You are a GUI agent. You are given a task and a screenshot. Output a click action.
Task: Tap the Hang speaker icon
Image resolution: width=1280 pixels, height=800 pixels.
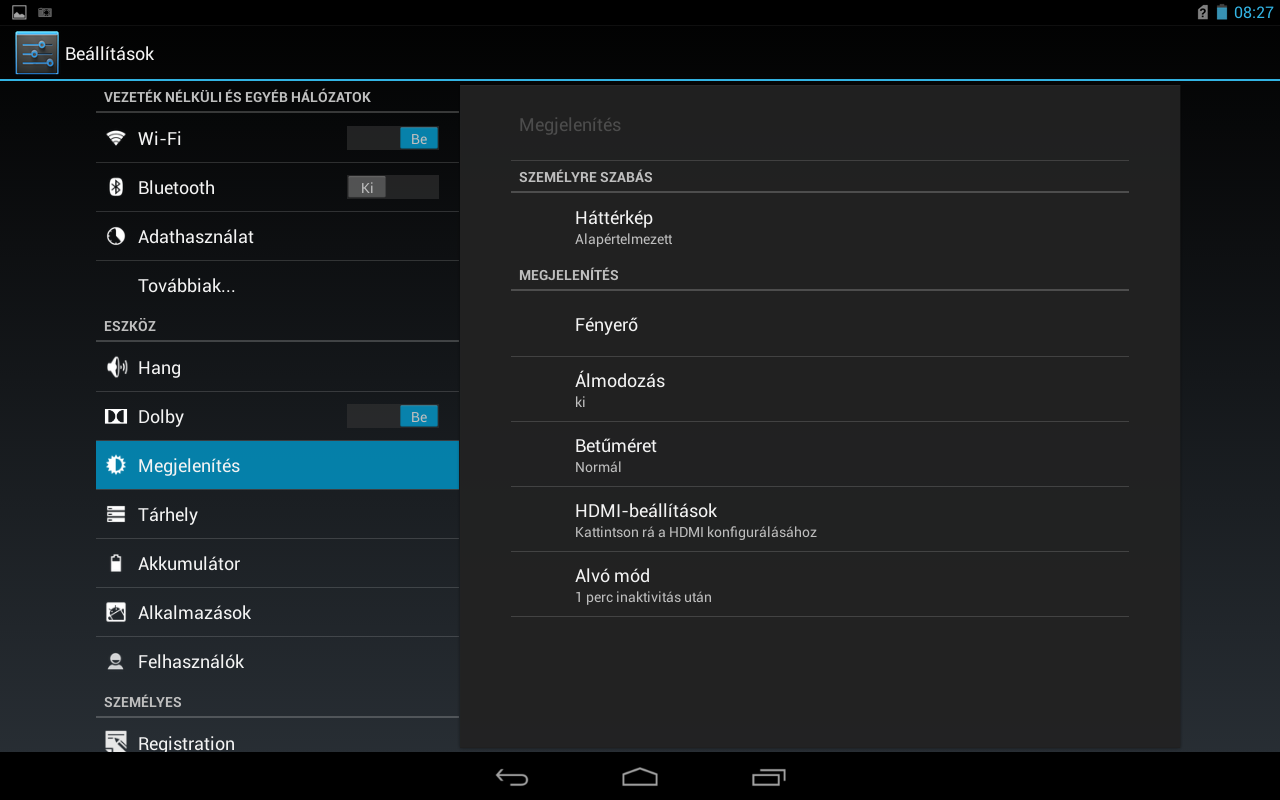click(x=116, y=367)
